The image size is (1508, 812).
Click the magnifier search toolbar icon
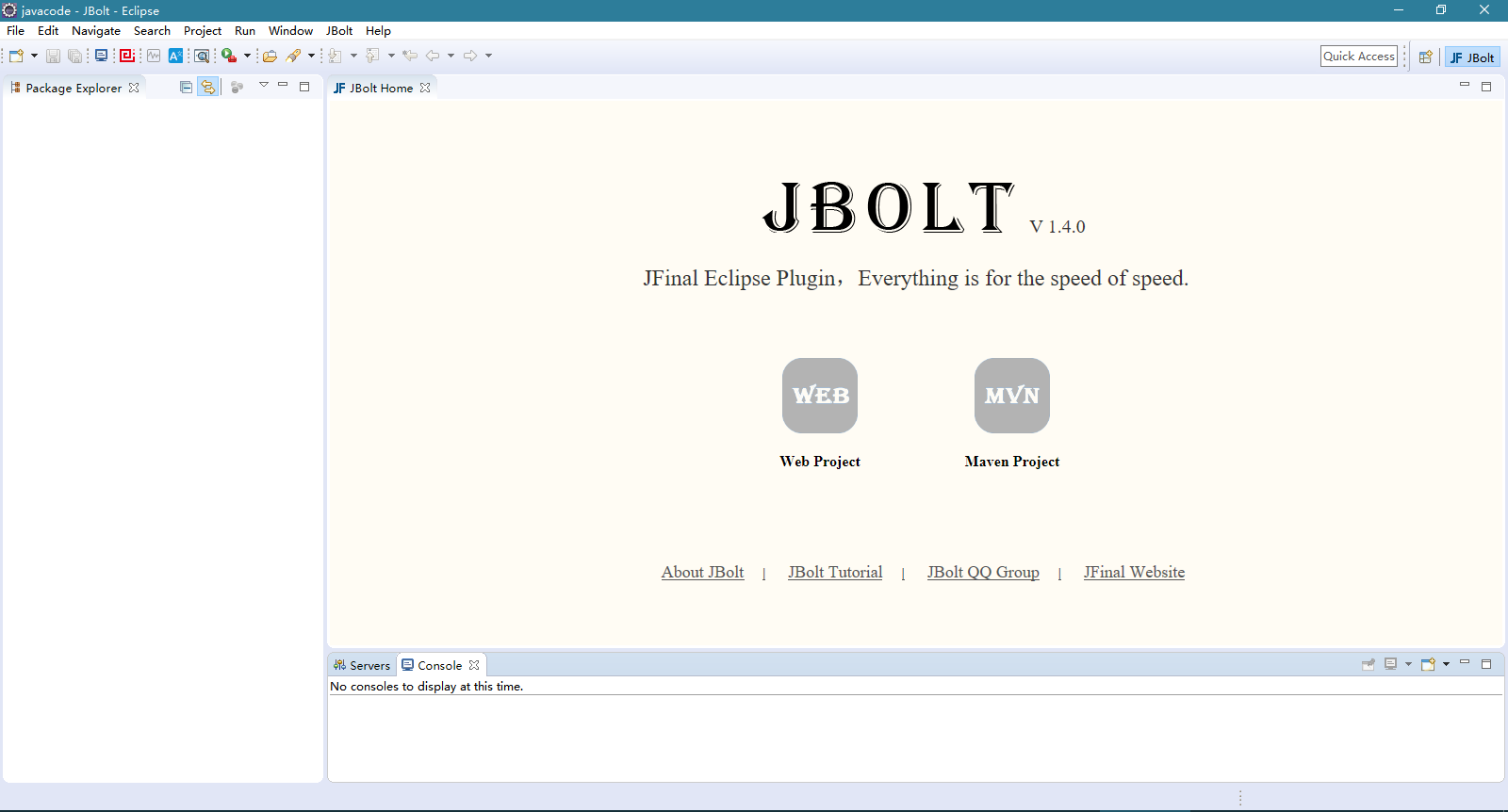(202, 56)
